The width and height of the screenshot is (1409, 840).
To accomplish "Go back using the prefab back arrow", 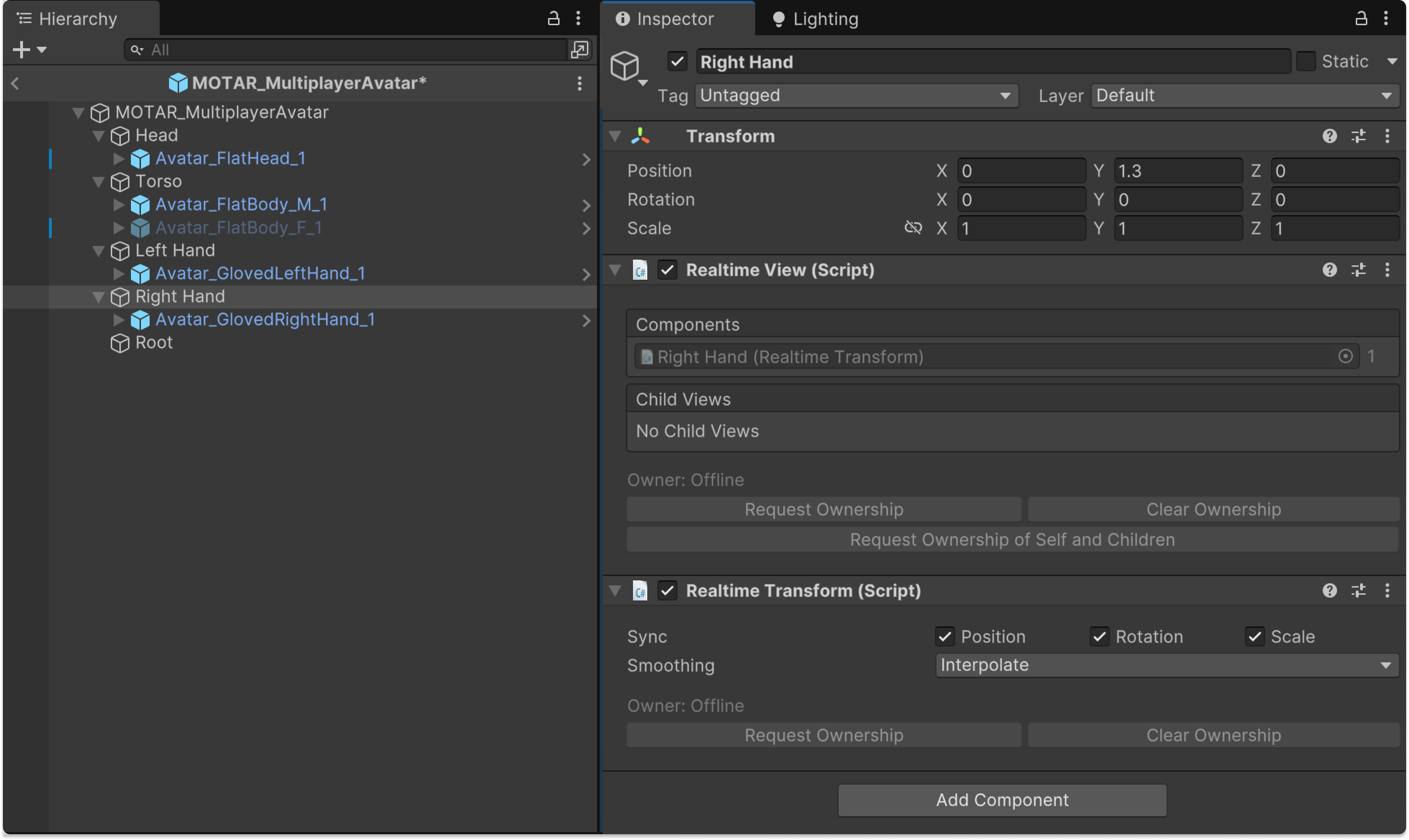I will click(x=15, y=83).
